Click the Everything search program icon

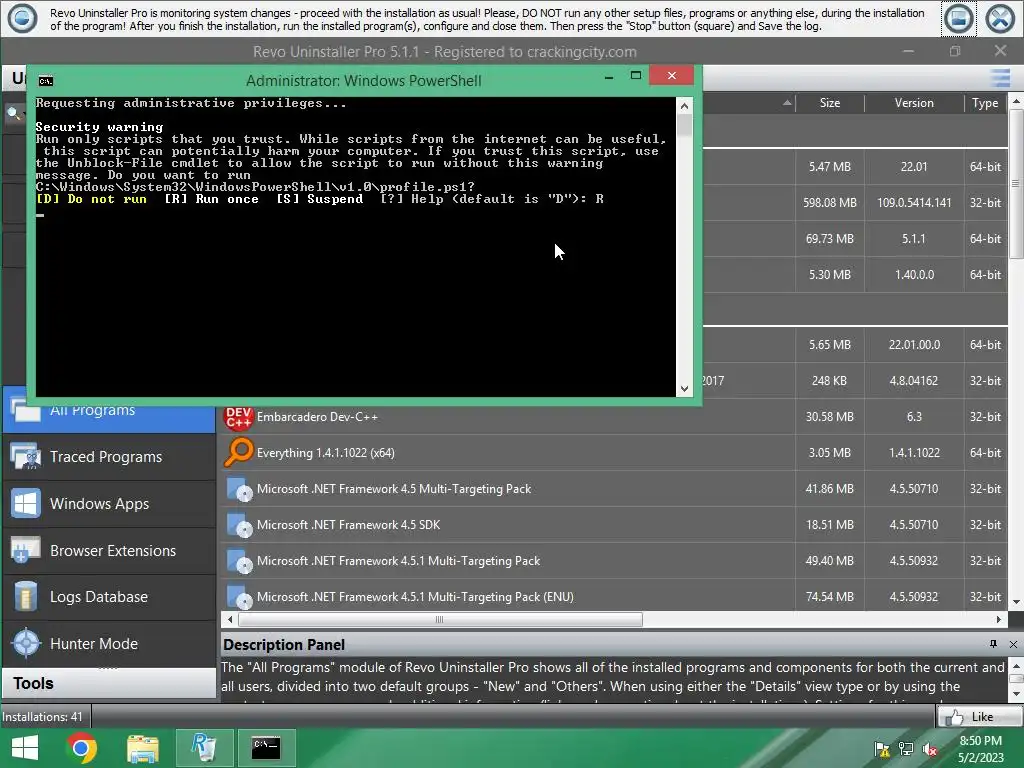239,452
